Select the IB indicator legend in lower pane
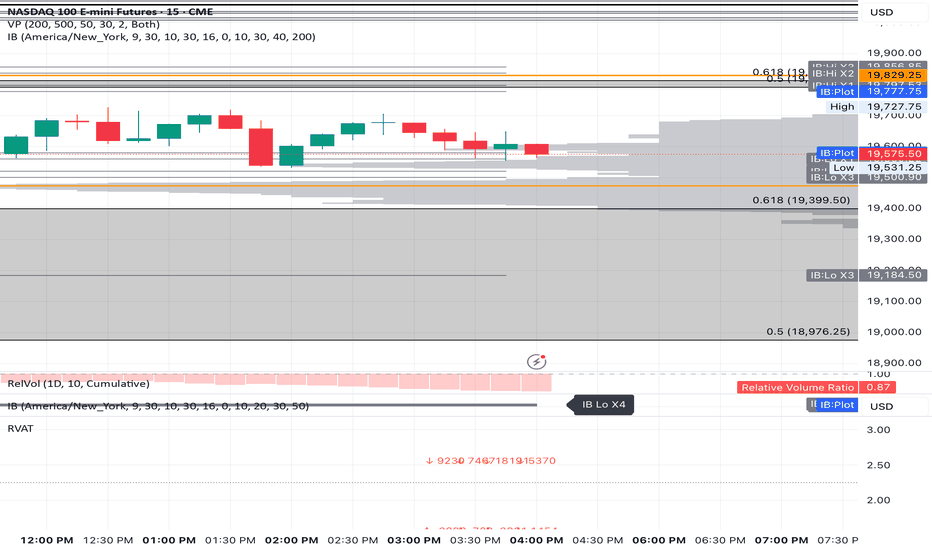The image size is (932, 550). click(x=158, y=406)
